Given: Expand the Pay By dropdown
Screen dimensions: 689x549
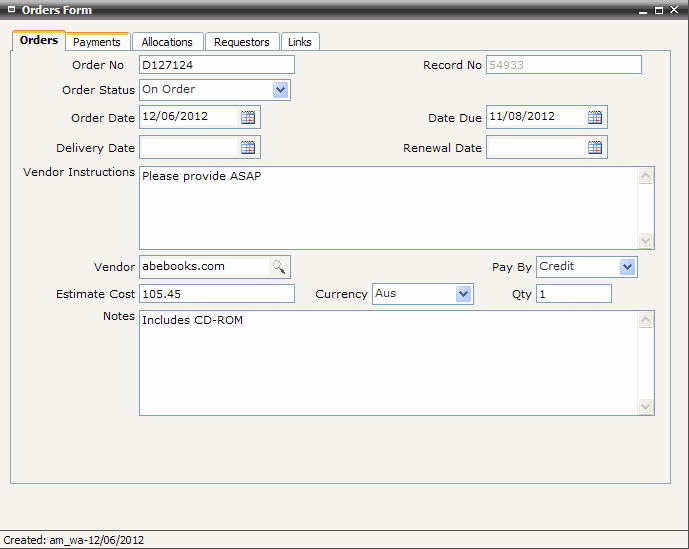Looking at the screenshot, I should [627, 267].
